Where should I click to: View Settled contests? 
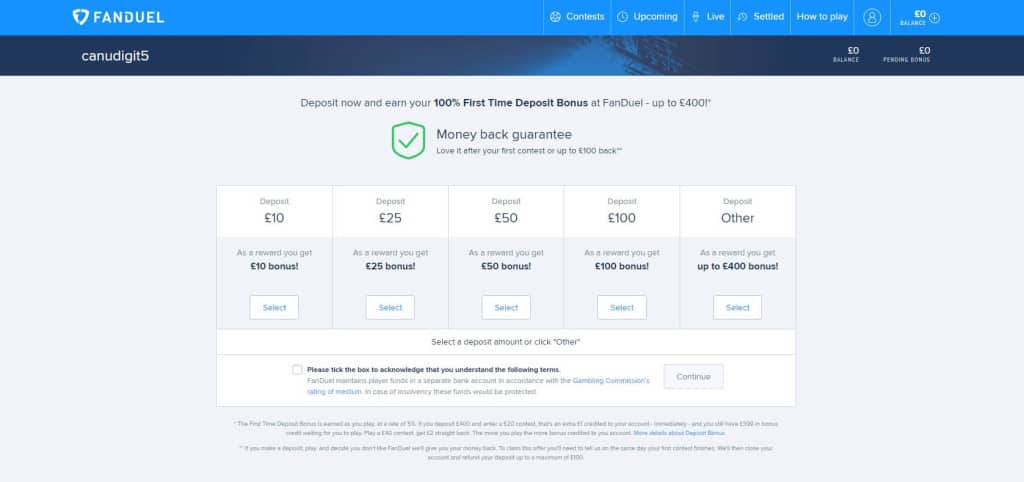[761, 17]
